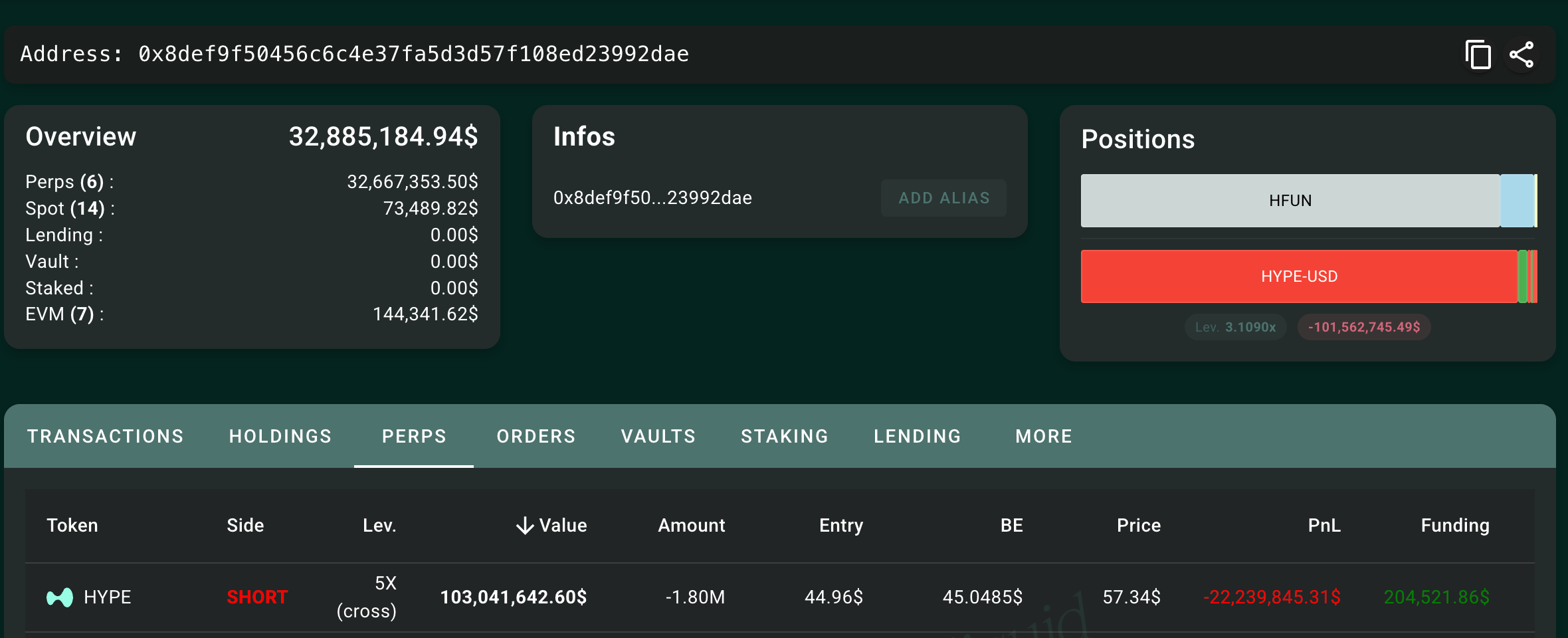
Task: Click the EVM (7) overview row
Action: (x=252, y=314)
